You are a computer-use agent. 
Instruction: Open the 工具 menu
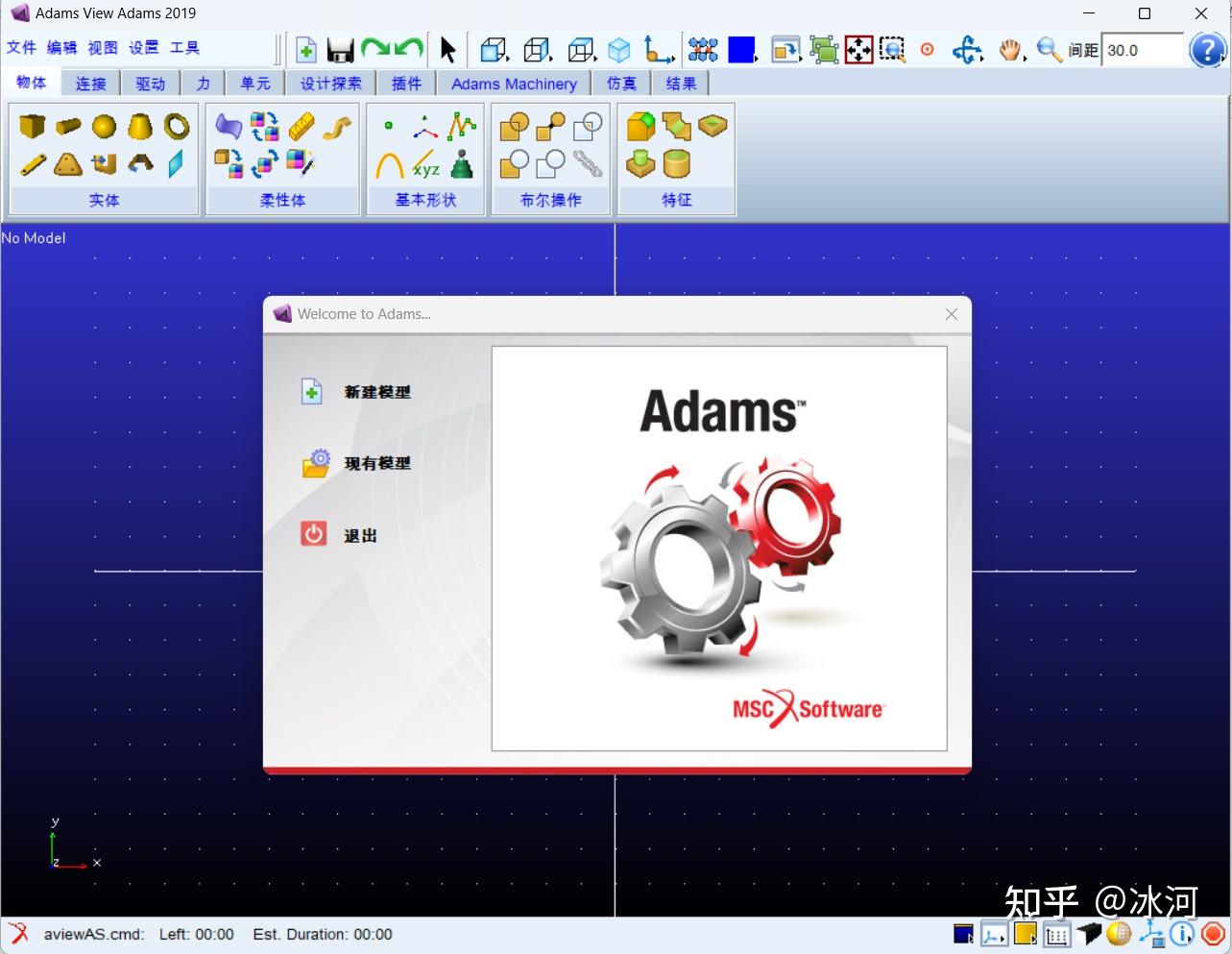click(x=184, y=47)
